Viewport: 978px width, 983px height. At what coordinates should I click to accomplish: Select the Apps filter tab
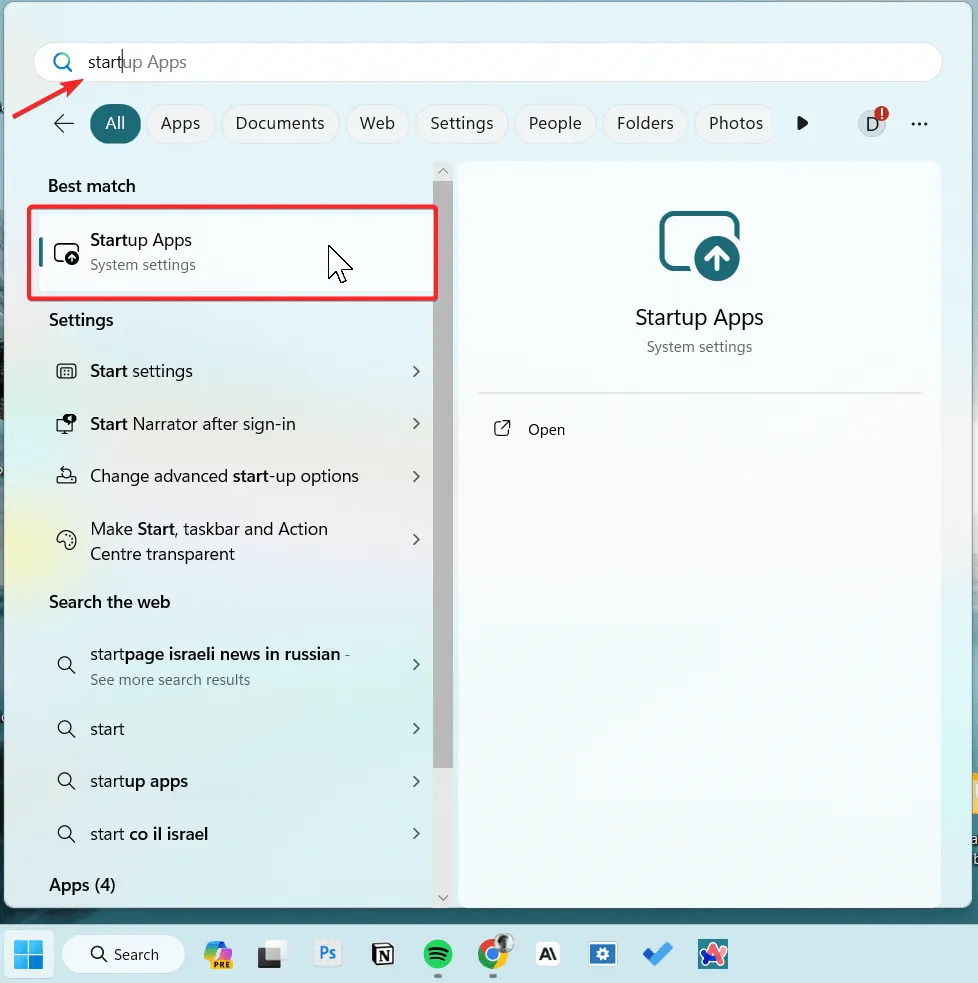181,124
